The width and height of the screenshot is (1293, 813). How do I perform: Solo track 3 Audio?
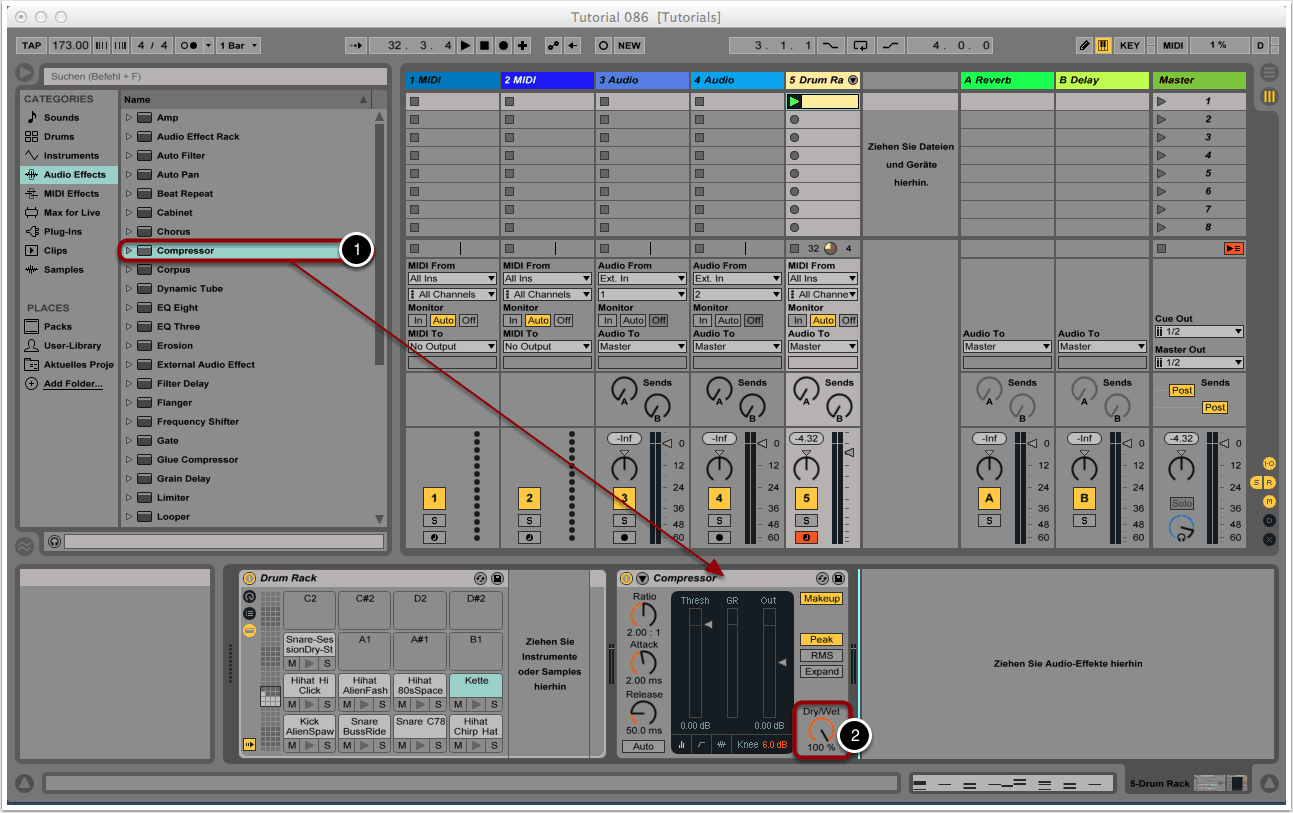tap(624, 521)
